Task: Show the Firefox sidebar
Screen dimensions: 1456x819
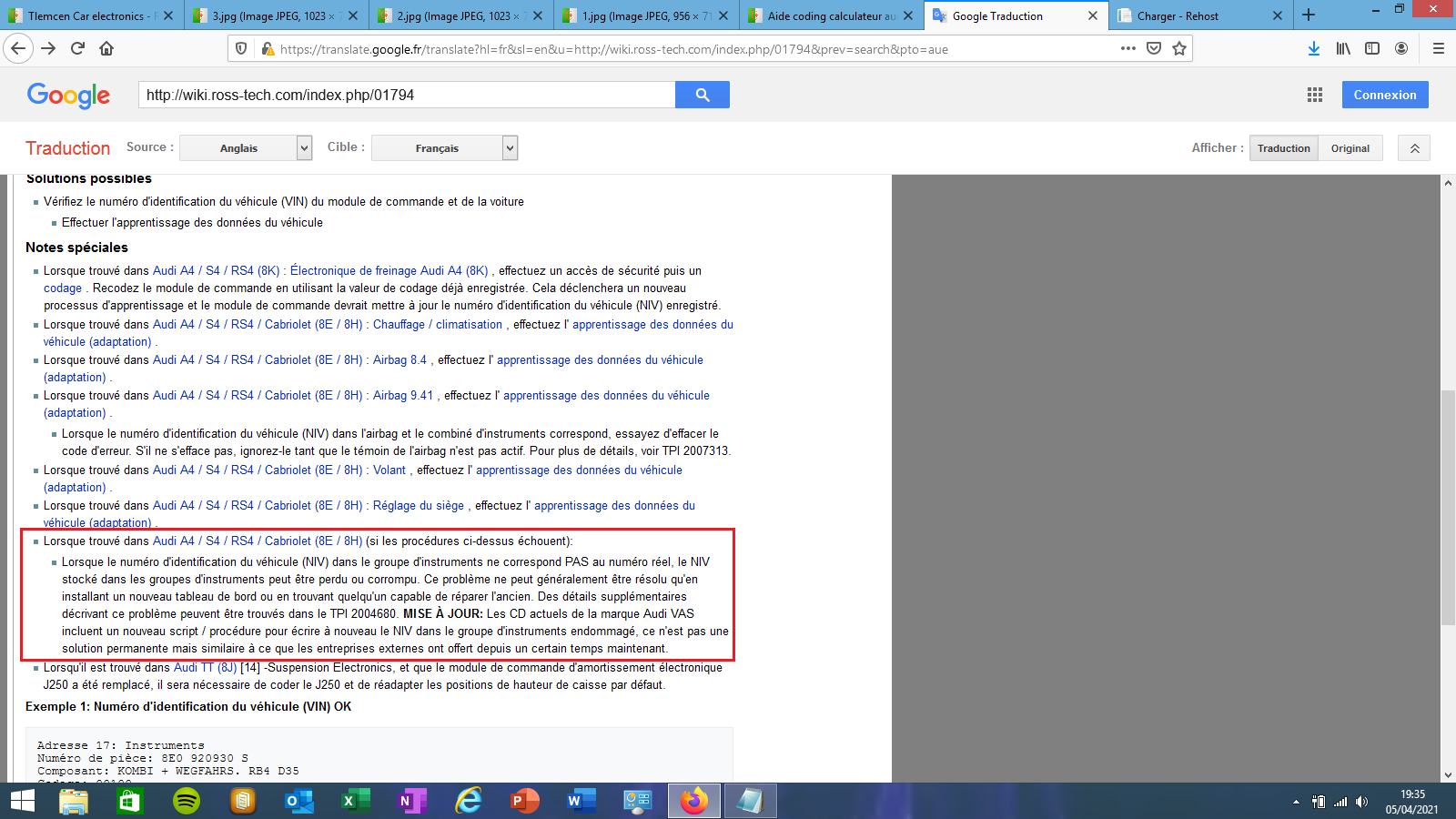Action: coord(1372,48)
